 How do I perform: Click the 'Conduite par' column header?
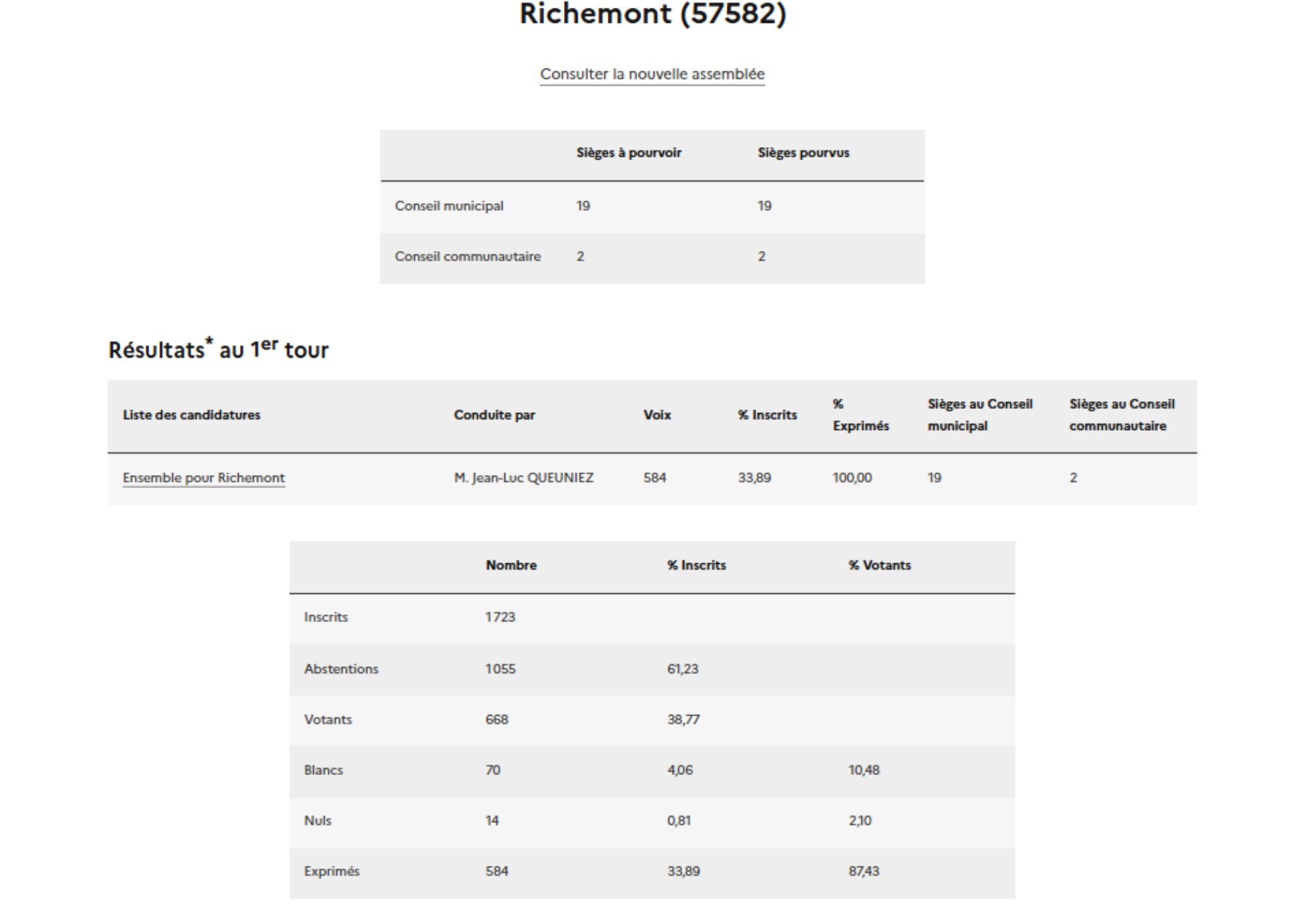pyautogui.click(x=494, y=415)
